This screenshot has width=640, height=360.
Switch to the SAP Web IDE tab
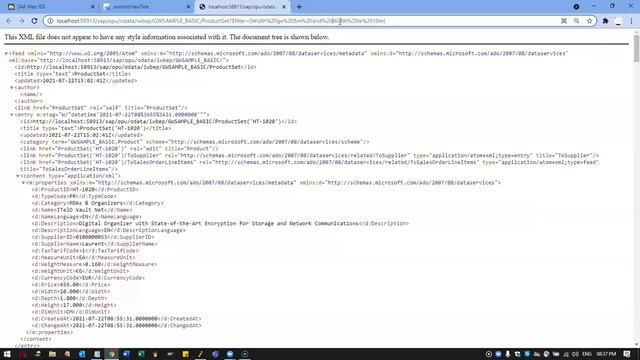pos(51,7)
